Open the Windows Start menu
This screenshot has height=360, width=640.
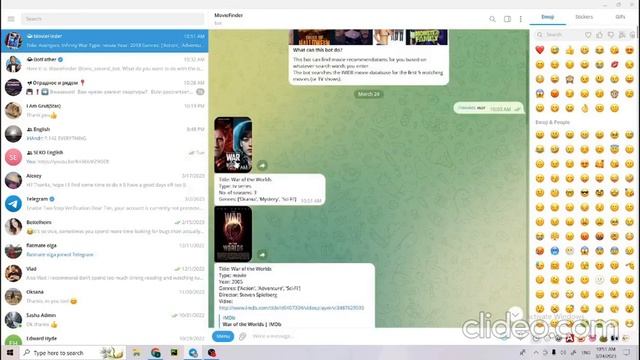(10, 352)
